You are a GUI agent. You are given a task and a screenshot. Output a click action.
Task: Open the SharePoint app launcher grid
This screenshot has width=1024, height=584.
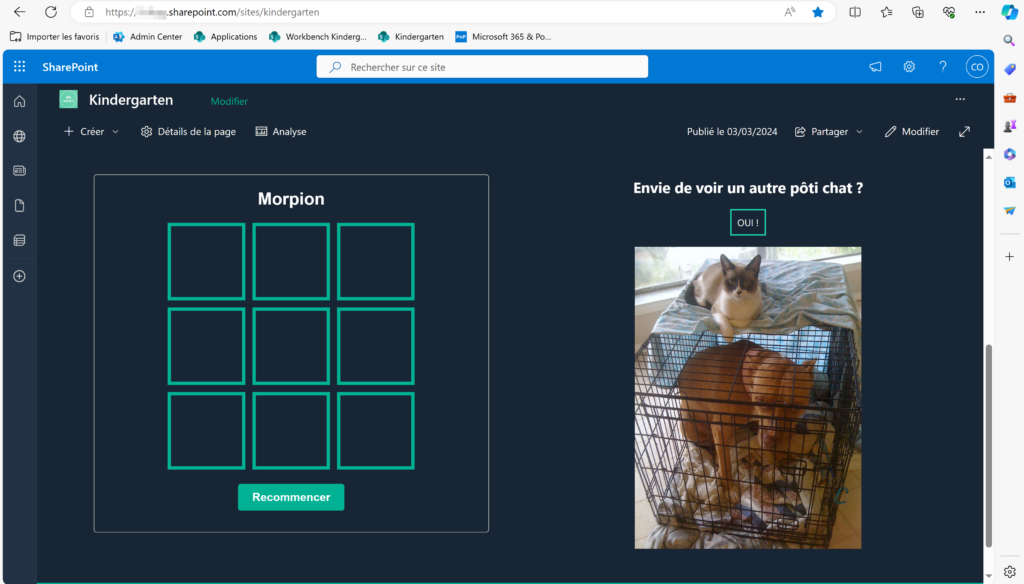[x=20, y=67]
